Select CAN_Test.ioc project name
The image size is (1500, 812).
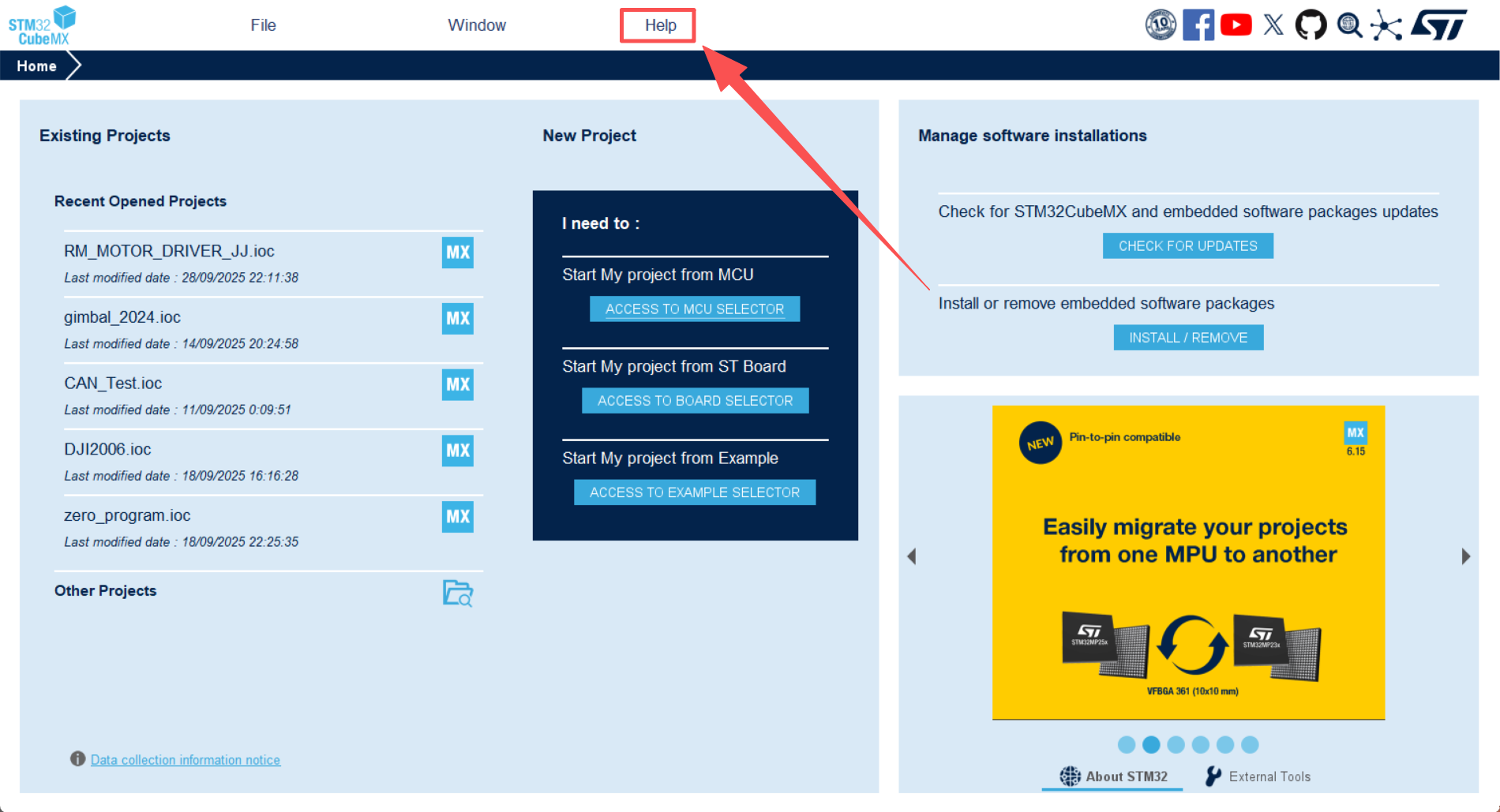(x=113, y=384)
